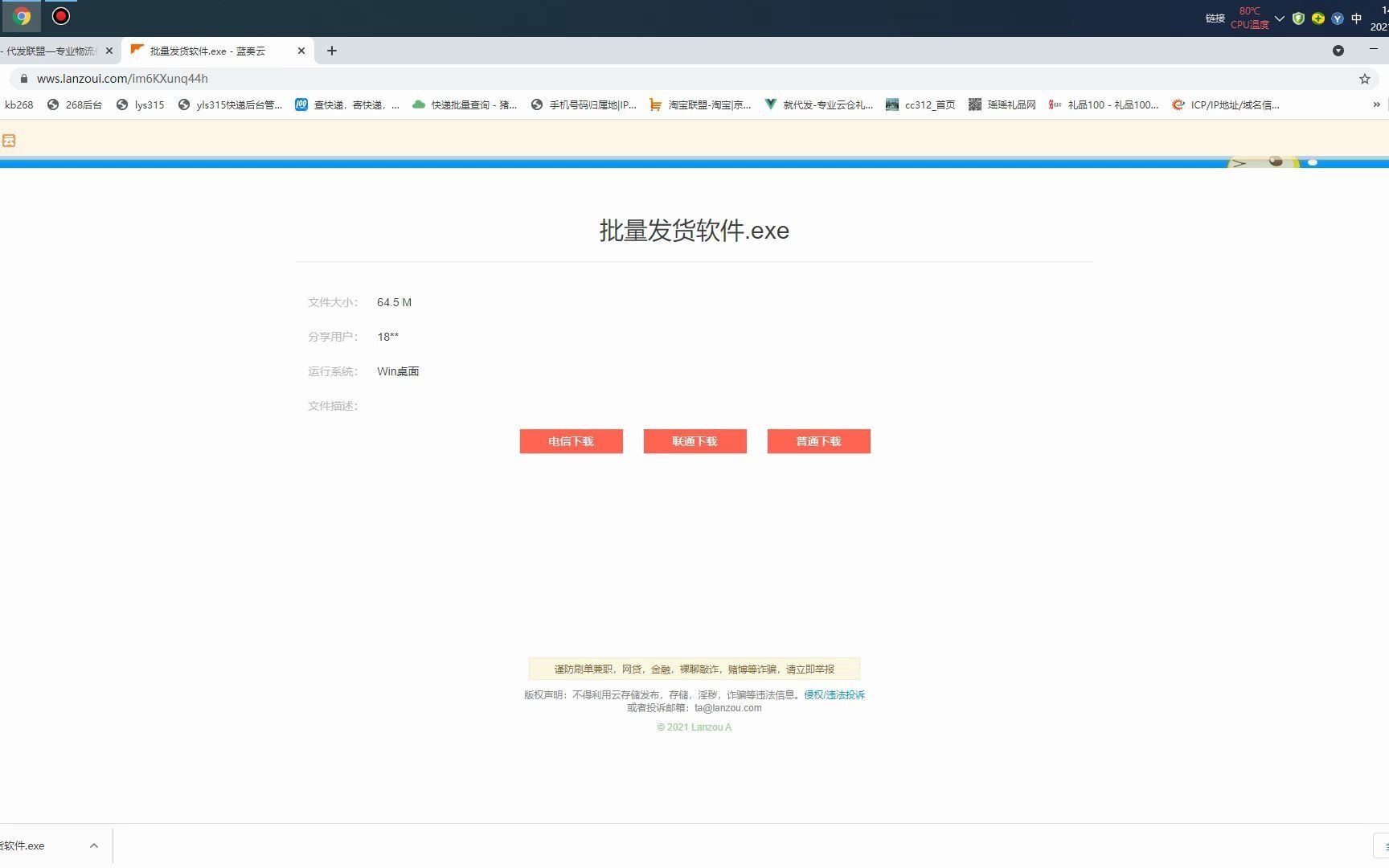The height and width of the screenshot is (868, 1389).
Task: Click the yellow plus tray icon
Action: pyautogui.click(x=1317, y=18)
